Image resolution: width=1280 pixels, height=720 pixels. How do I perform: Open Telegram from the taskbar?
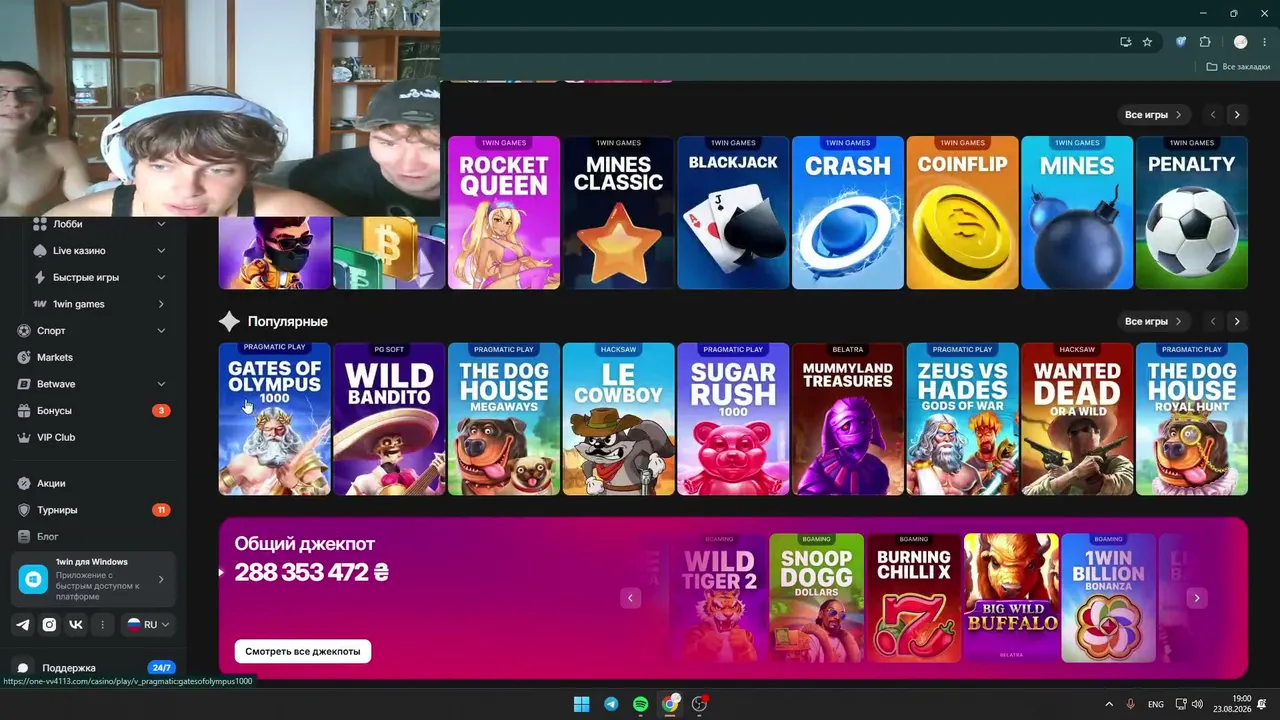611,704
